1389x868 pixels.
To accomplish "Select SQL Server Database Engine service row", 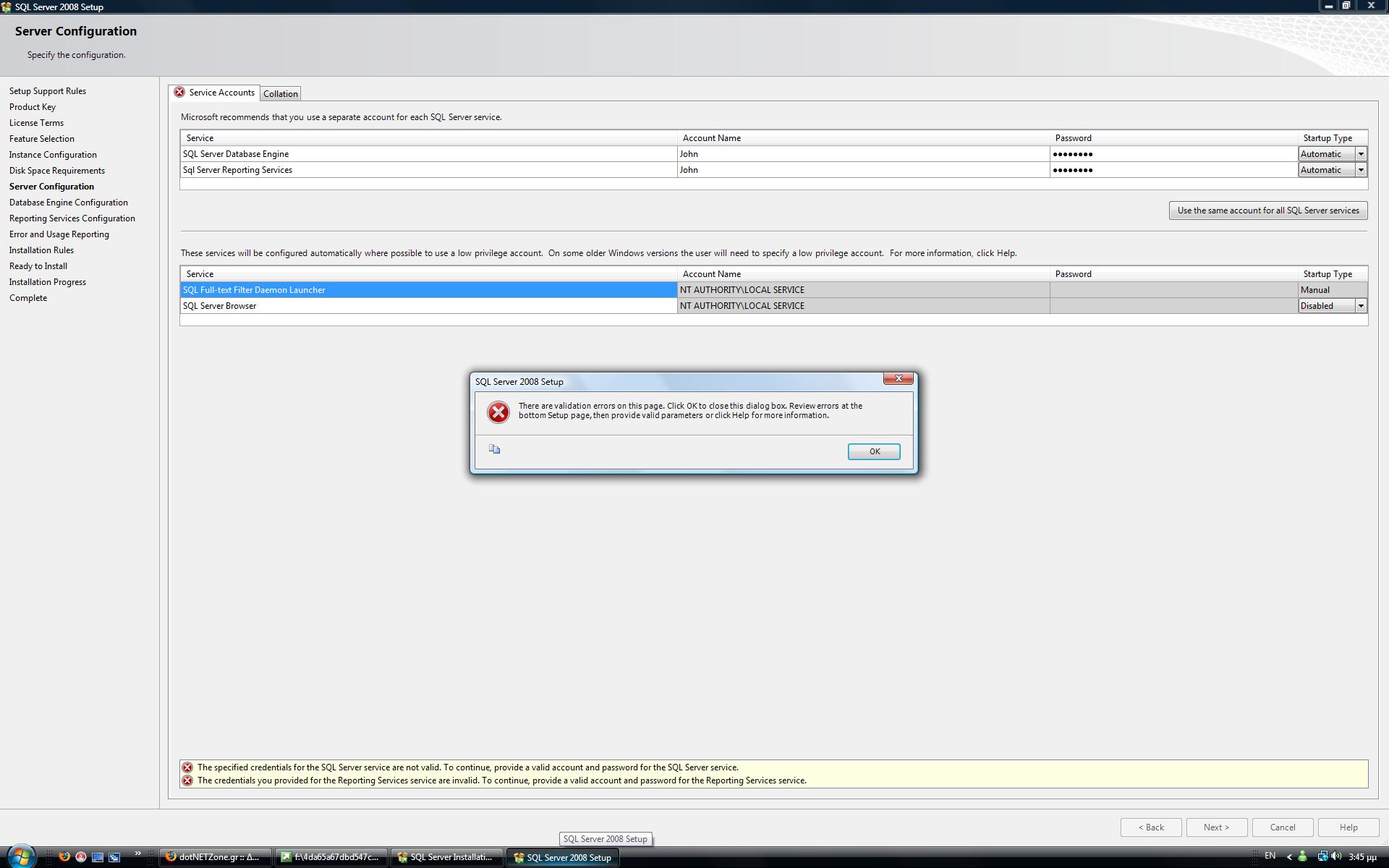I will point(428,154).
